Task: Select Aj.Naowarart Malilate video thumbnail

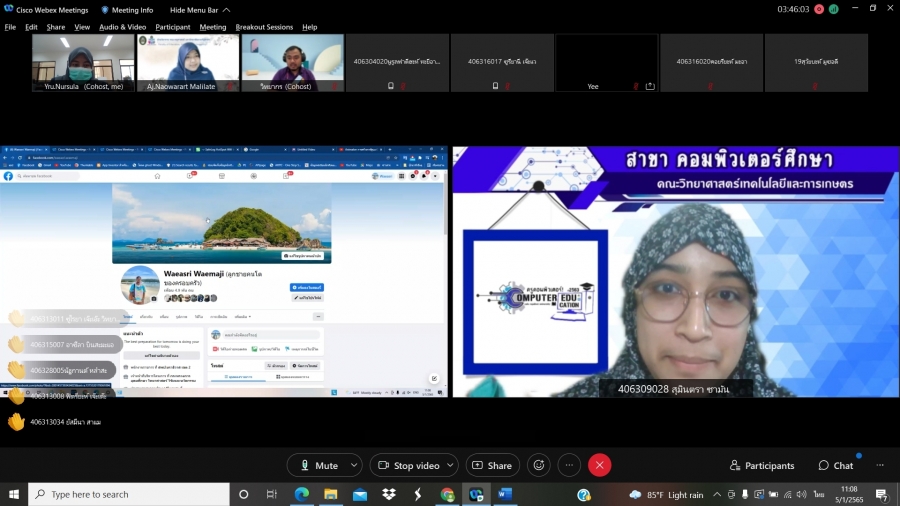Action: [188, 62]
